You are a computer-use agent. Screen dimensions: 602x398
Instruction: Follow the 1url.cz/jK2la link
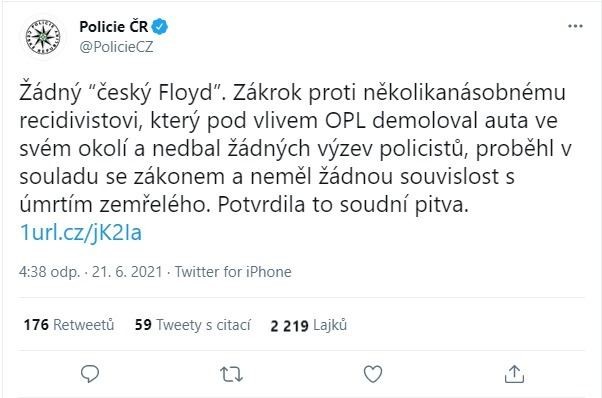point(81,232)
